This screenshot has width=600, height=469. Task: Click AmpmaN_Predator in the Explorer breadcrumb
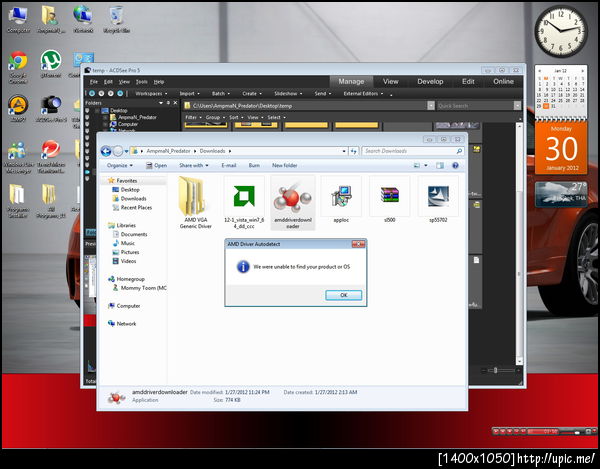pos(168,151)
